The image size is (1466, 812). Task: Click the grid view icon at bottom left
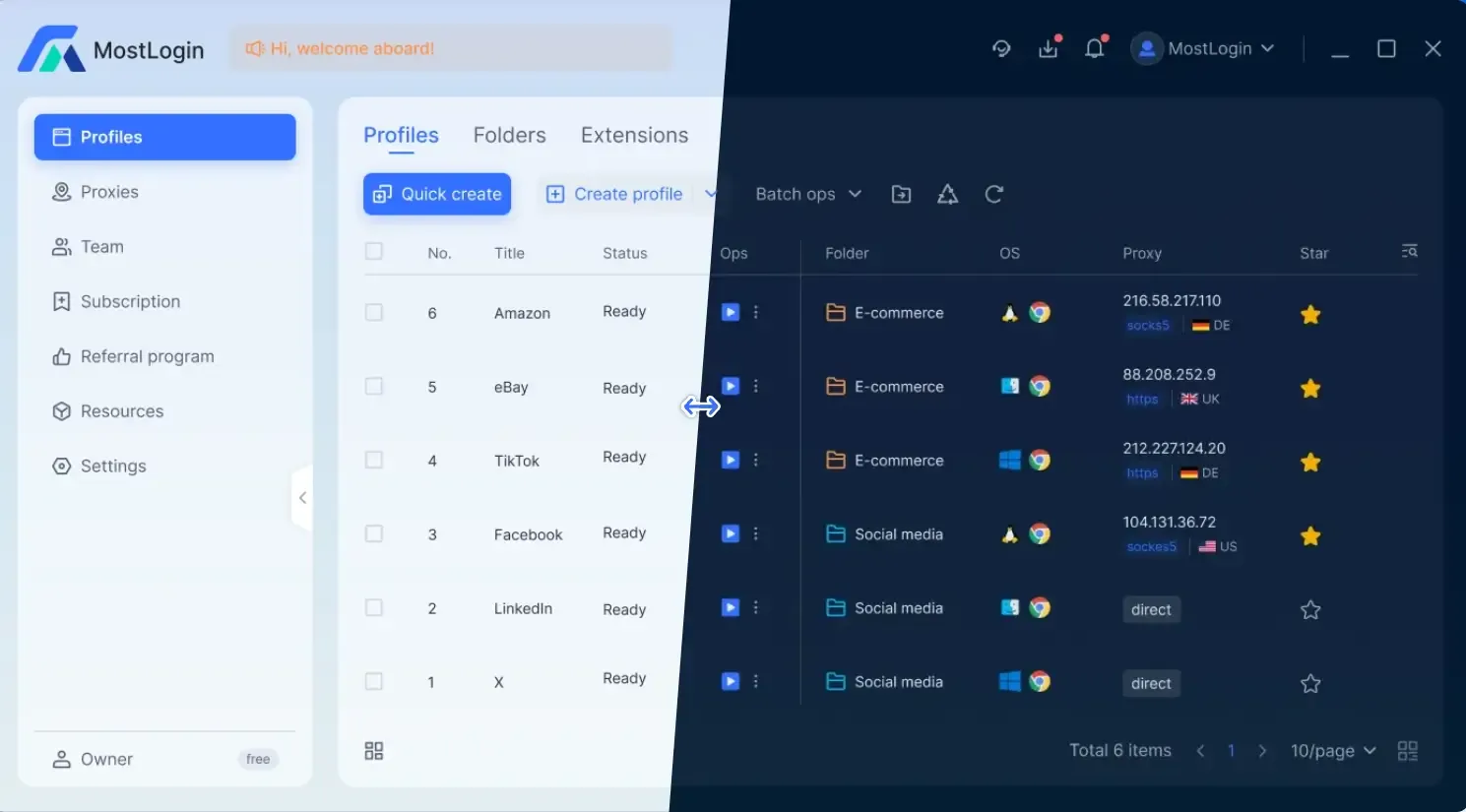374,751
